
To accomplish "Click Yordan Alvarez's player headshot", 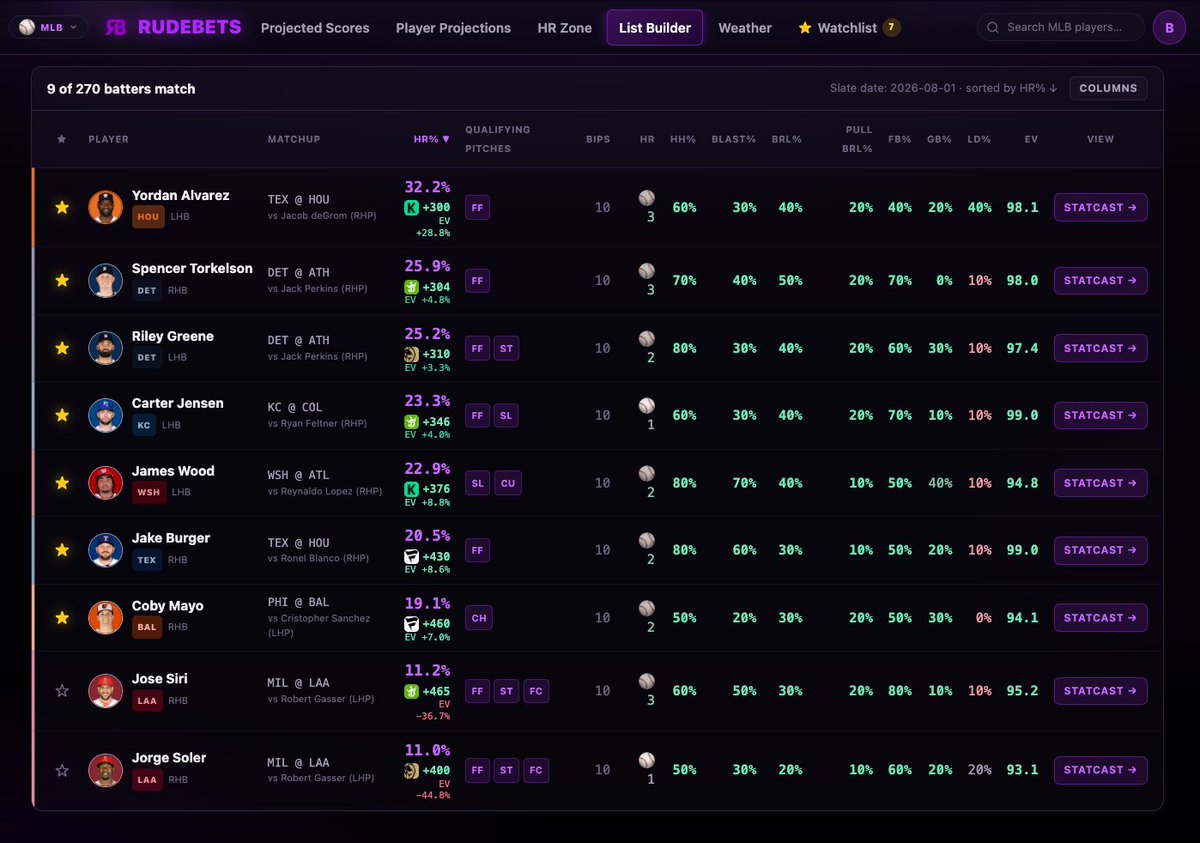I will coord(105,207).
